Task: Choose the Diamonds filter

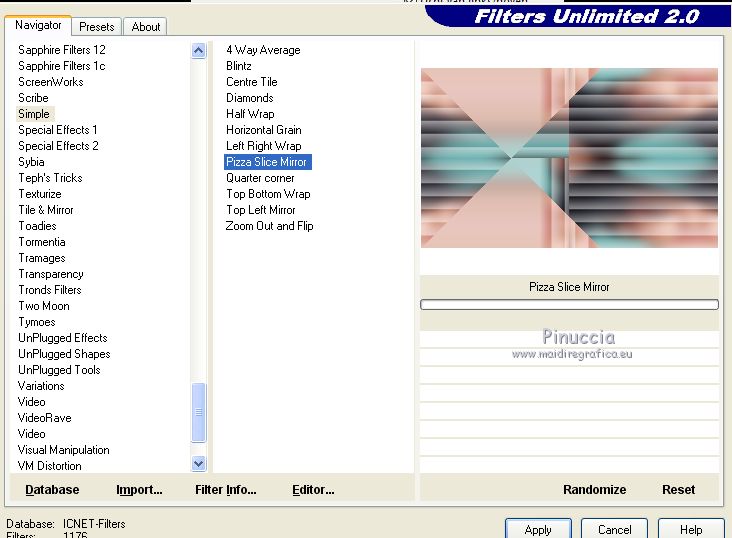Action: point(249,98)
